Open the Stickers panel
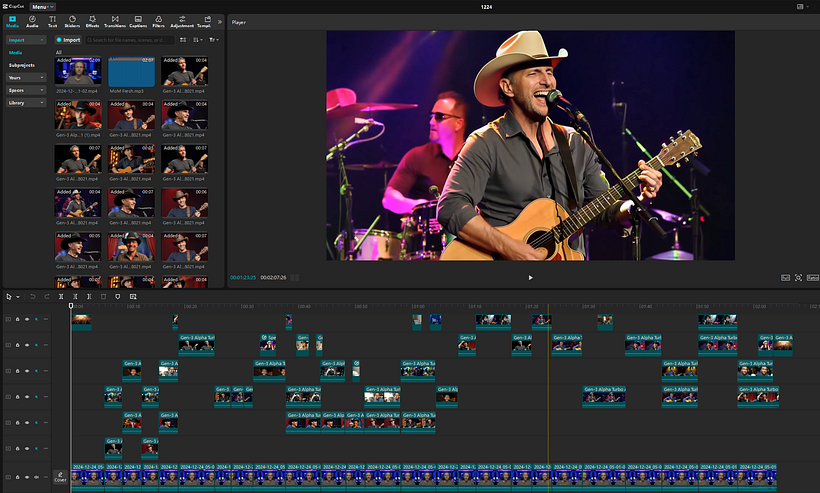820x493 pixels. pyautogui.click(x=73, y=21)
